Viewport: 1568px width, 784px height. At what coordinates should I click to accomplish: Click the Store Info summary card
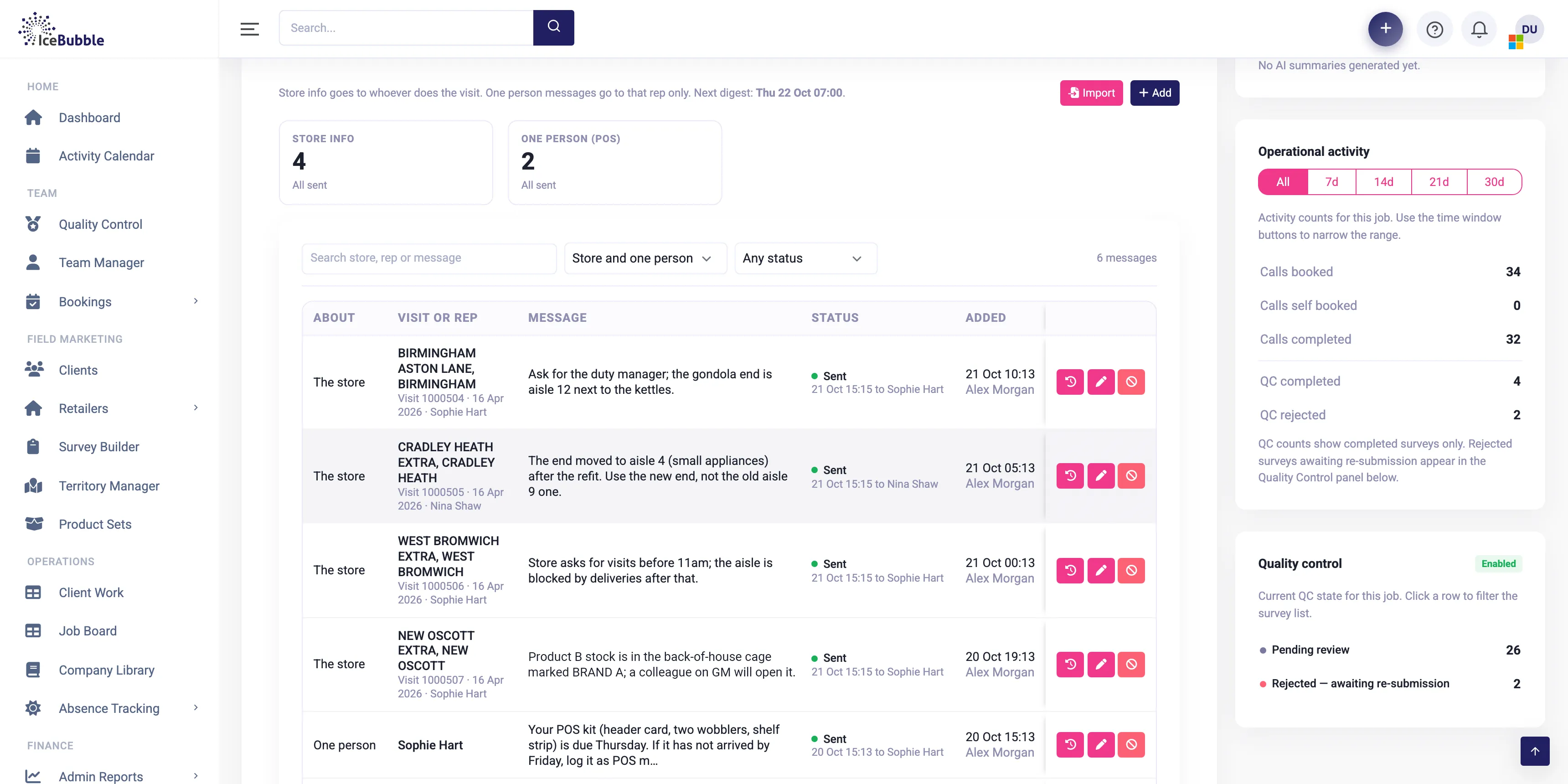pyautogui.click(x=385, y=163)
